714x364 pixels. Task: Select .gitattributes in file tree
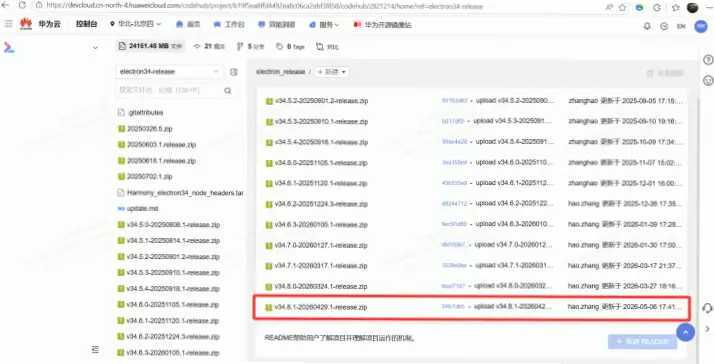click(x=145, y=113)
